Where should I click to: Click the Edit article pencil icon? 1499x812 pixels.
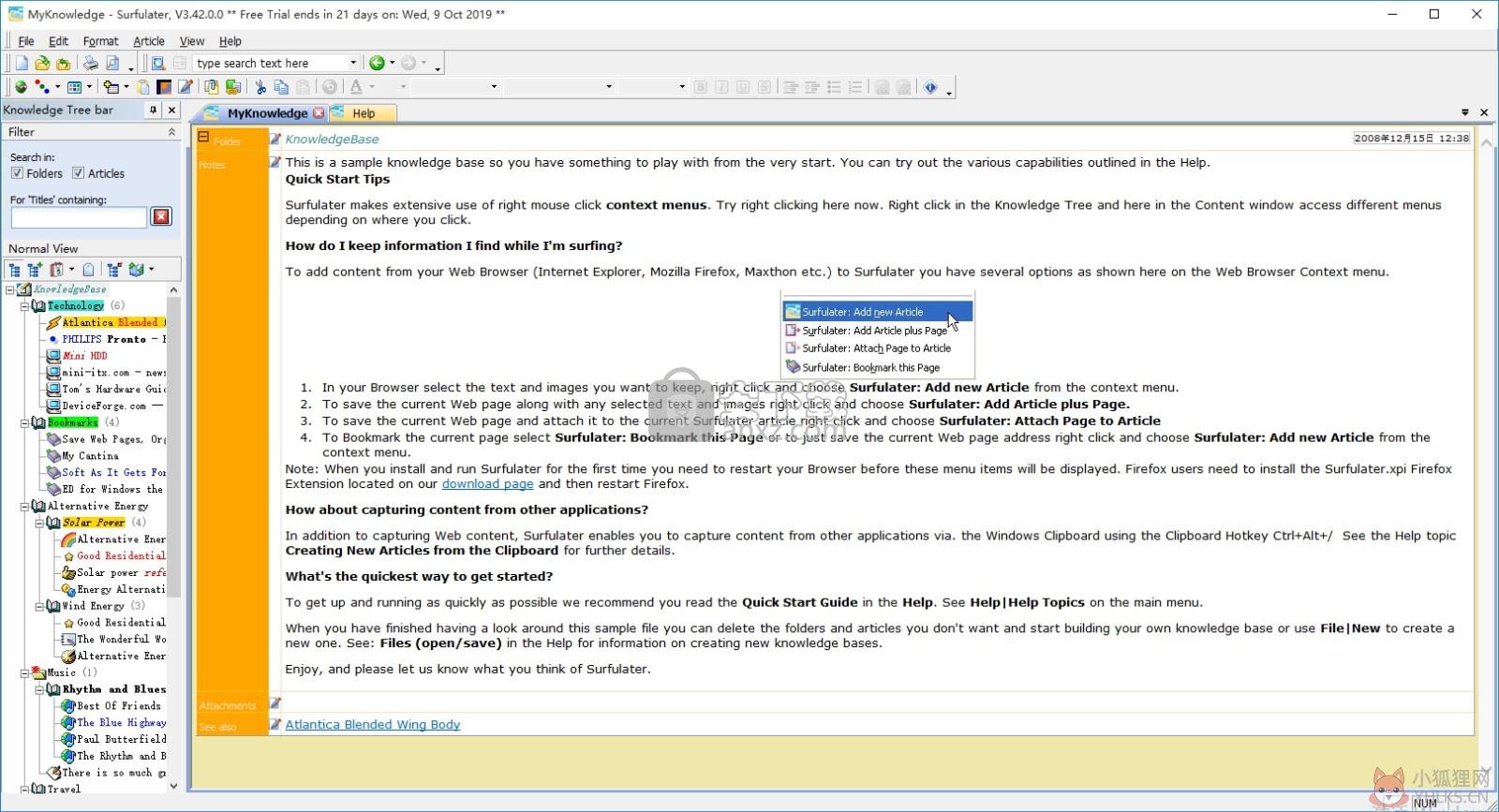point(186,87)
